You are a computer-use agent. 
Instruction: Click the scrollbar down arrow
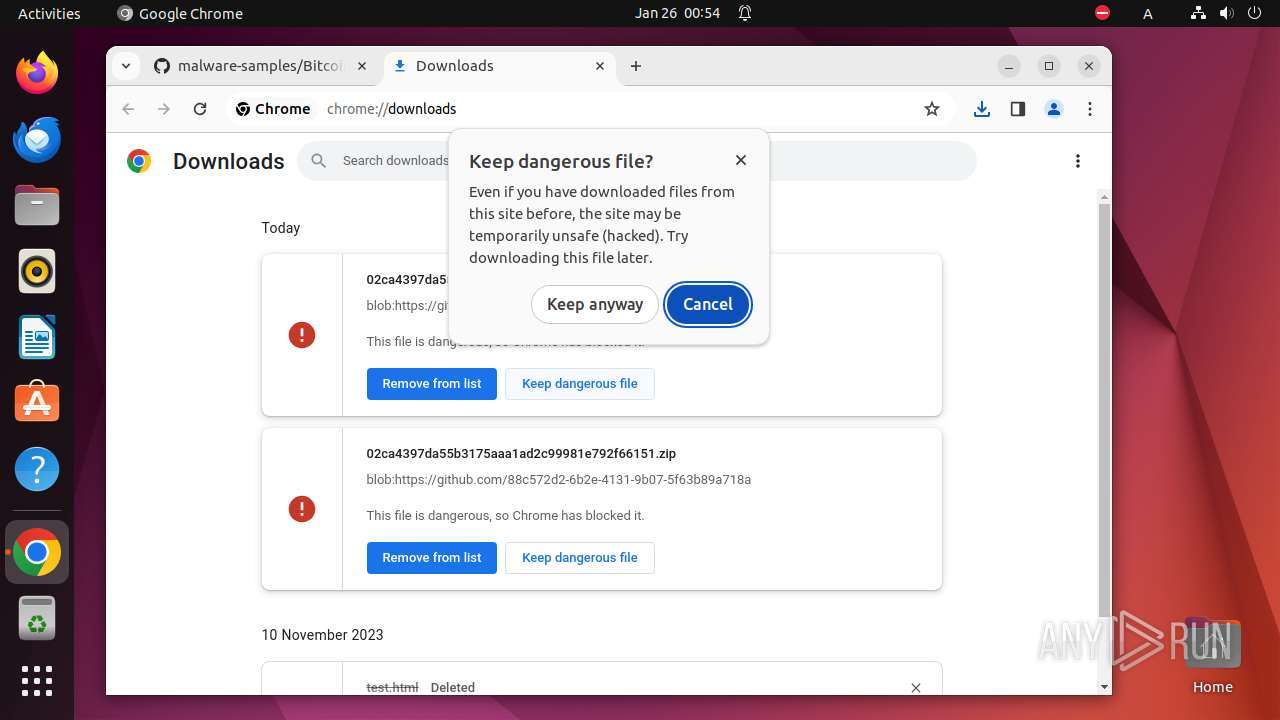click(x=1104, y=687)
